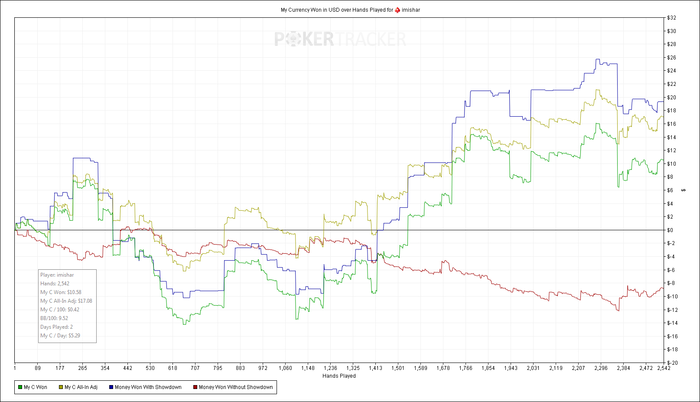Image resolution: width=700 pixels, height=402 pixels.
Task: Click 'Hands: 2,542' in the stats box
Action: [54, 284]
